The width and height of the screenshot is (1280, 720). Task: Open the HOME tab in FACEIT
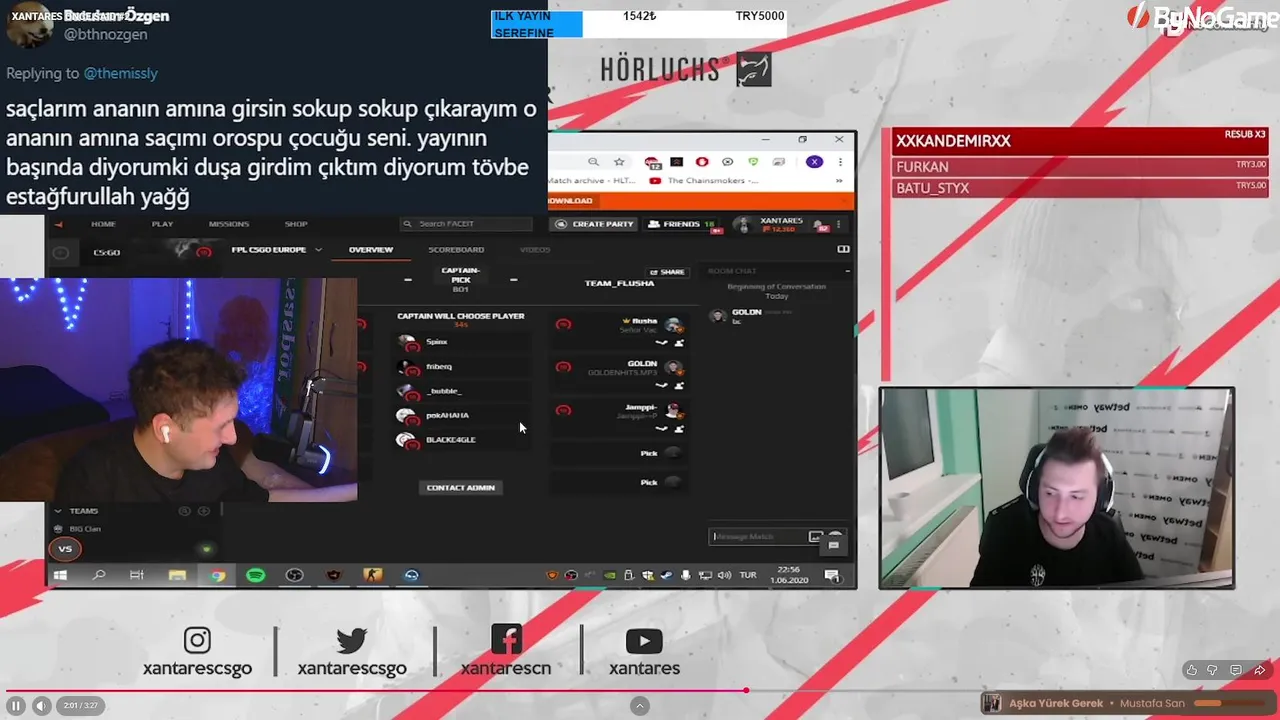click(103, 224)
